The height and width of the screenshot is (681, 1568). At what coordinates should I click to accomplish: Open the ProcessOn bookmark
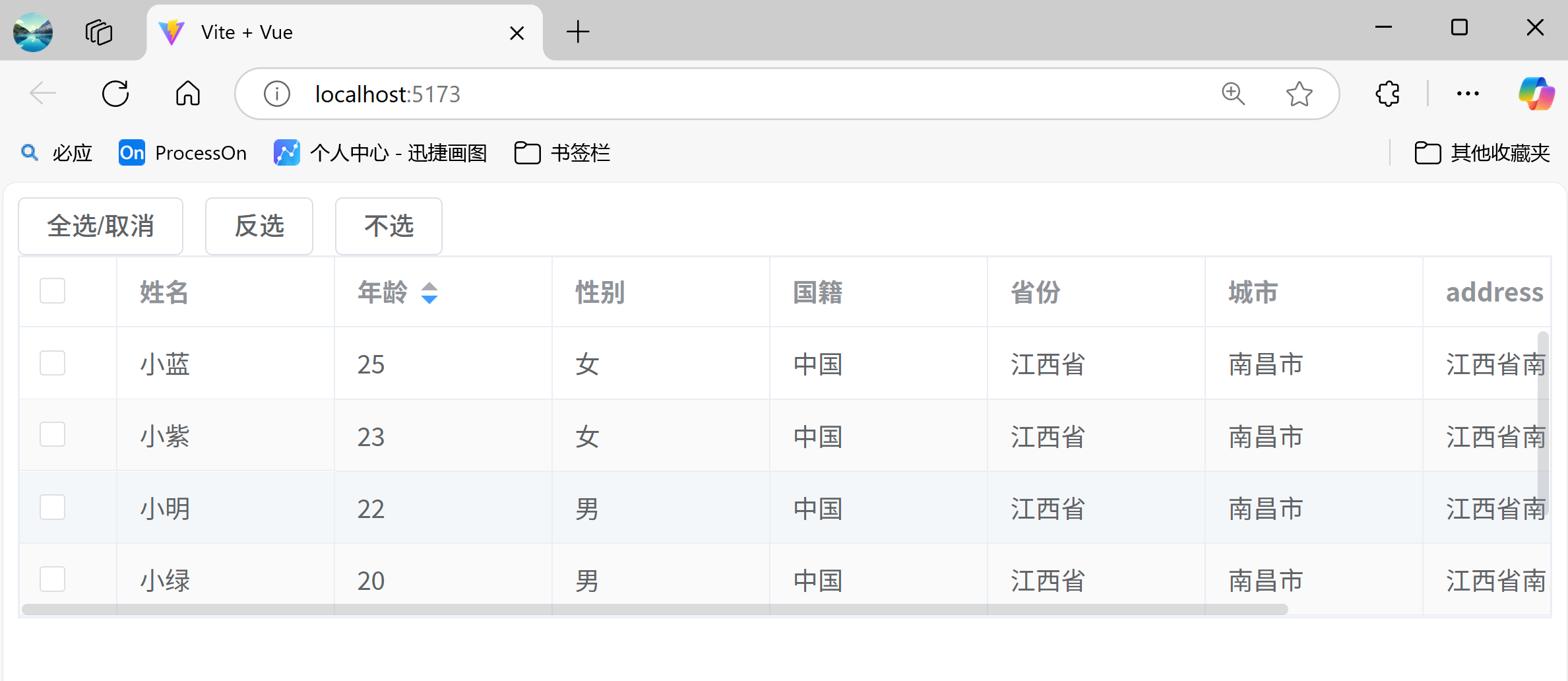coord(183,153)
